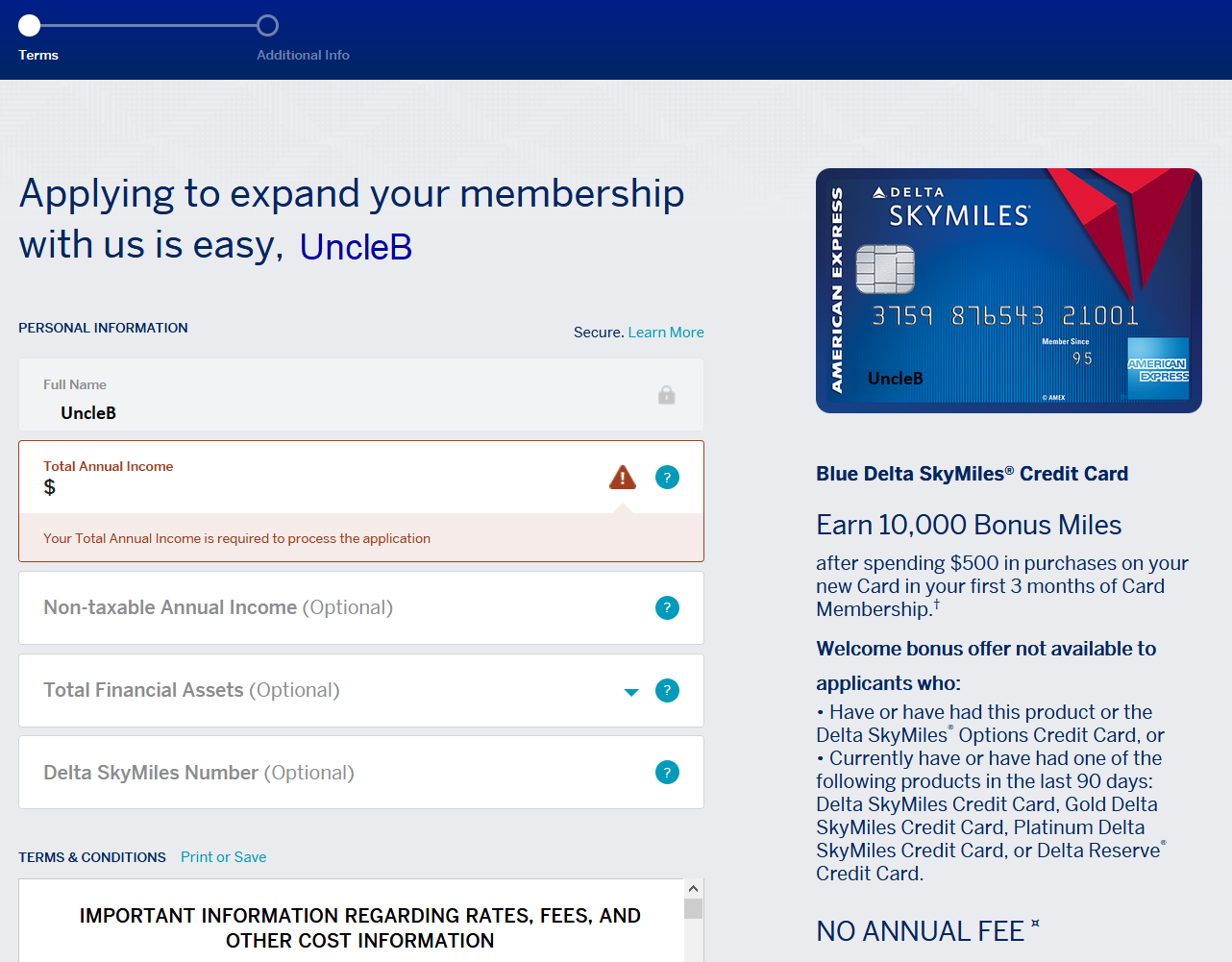Click Print or Save for terms
The height and width of the screenshot is (962, 1232).
pos(223,856)
